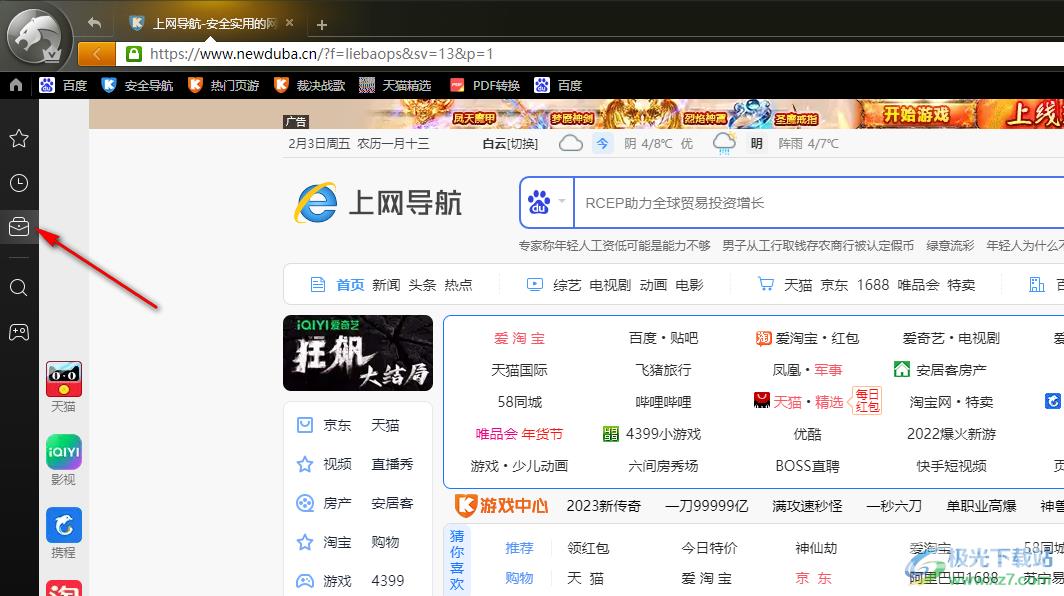Open the toolbox briefcase icon in sidebar
Image resolution: width=1064 pixels, height=596 pixels.
(18, 226)
